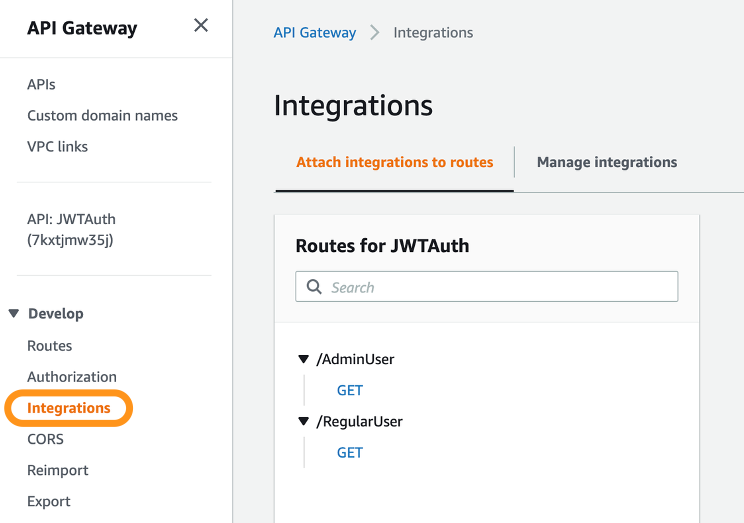Switch to Manage integrations tab
This screenshot has height=523, width=744.
[606, 162]
